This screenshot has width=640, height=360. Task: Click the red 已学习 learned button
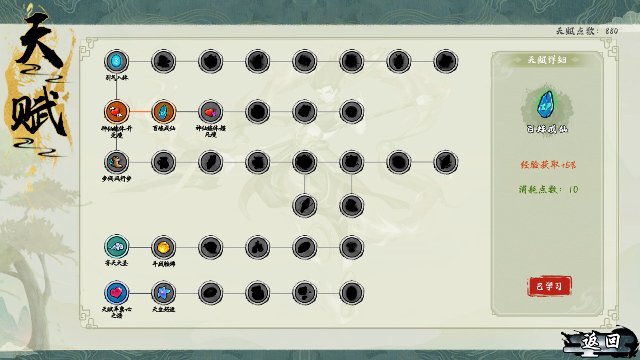[x=549, y=286]
